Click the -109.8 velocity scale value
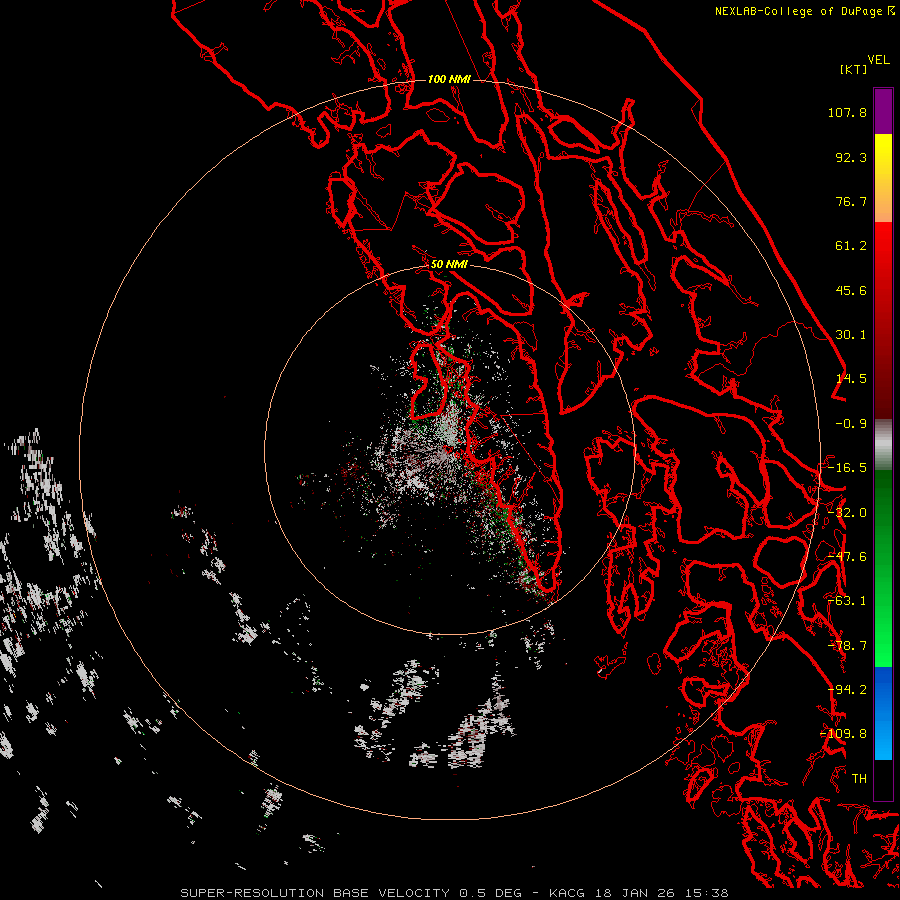Viewport: 900px width, 900px height. (844, 734)
